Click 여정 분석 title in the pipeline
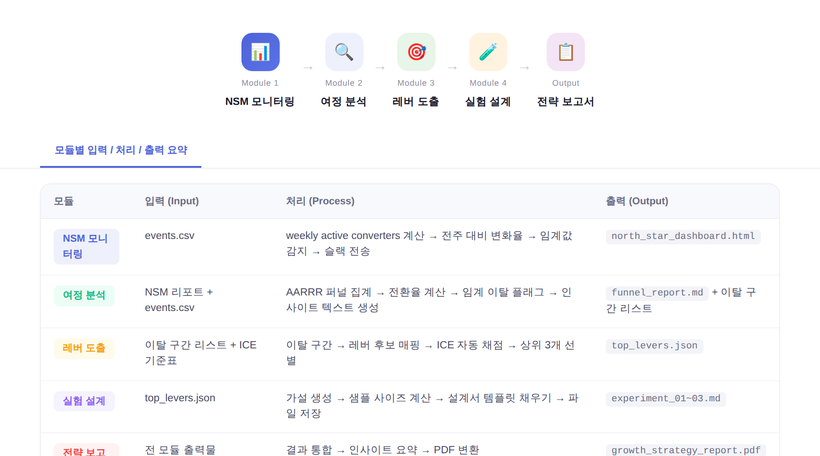 (x=344, y=101)
